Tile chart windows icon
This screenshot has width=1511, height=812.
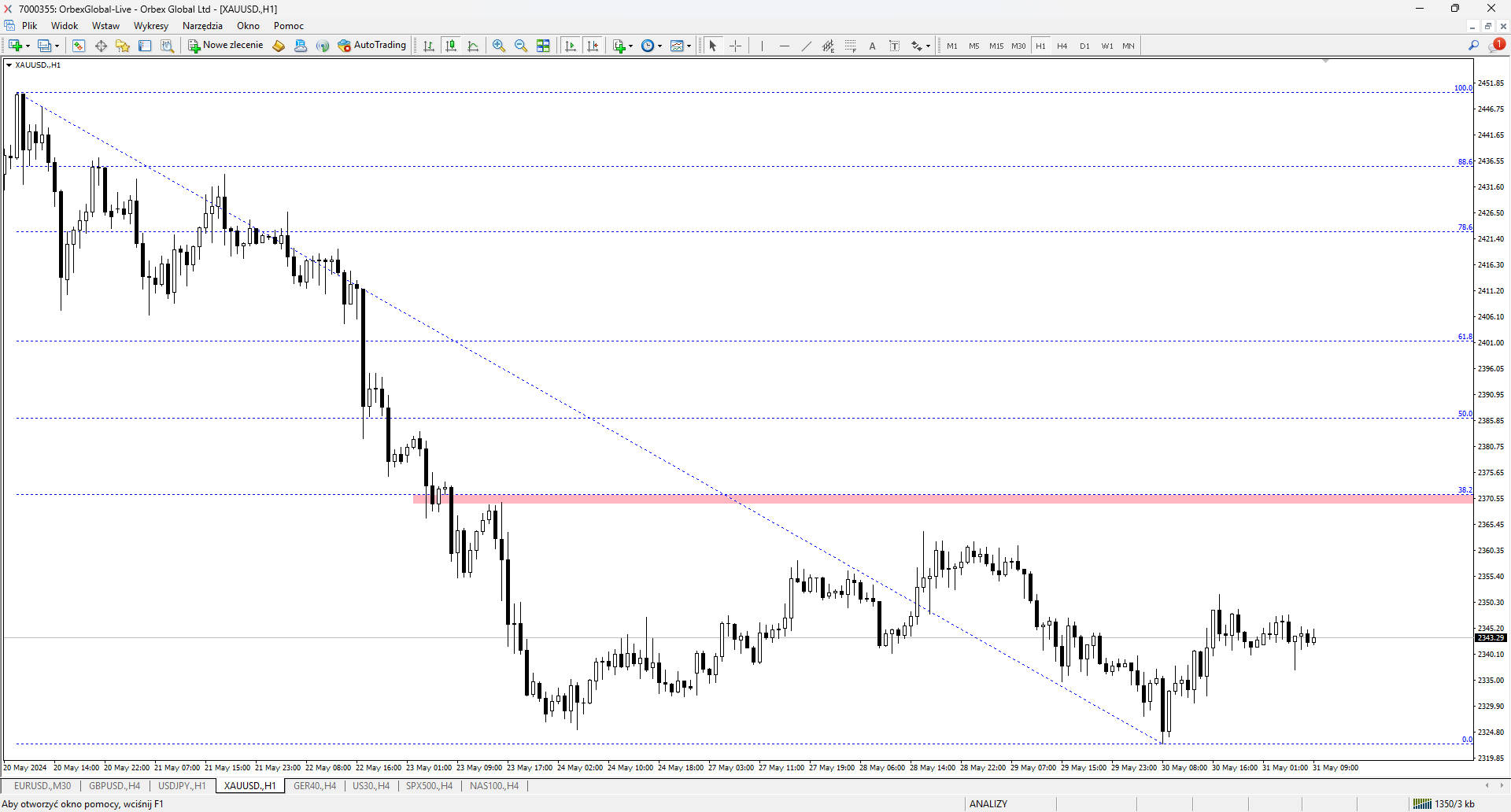point(543,46)
